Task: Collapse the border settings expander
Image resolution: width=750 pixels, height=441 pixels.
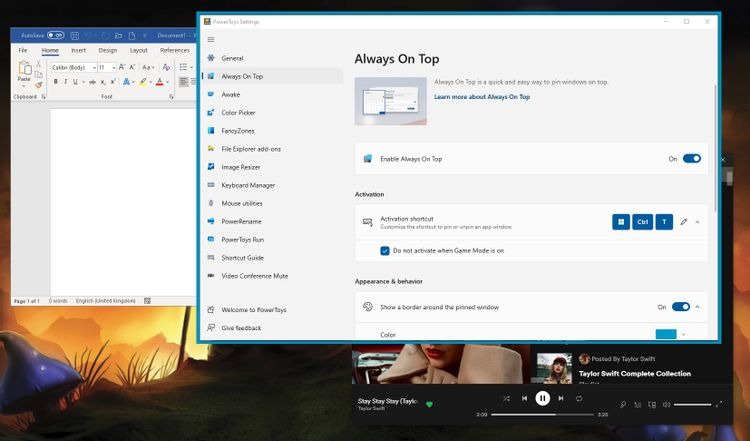Action: pos(697,307)
